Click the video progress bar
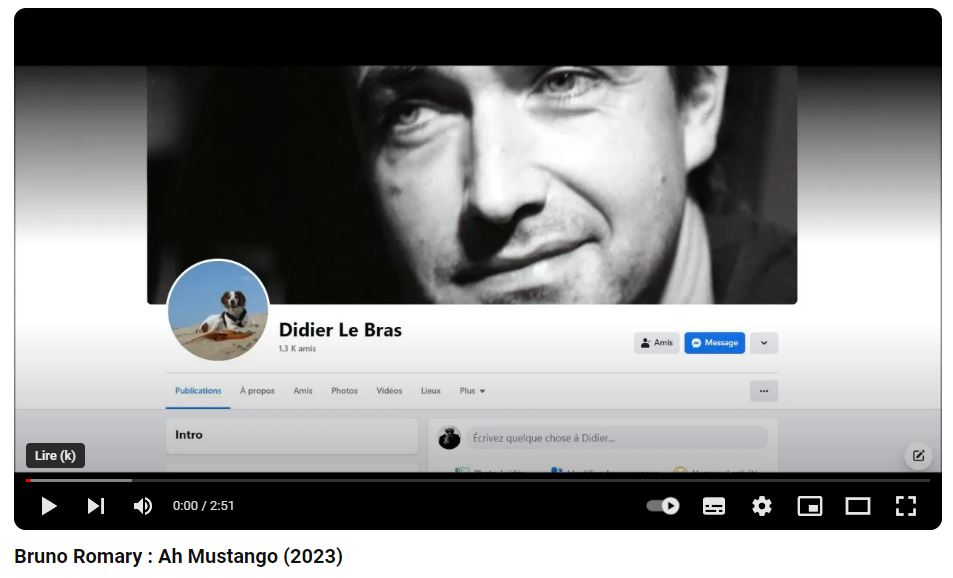 point(477,481)
